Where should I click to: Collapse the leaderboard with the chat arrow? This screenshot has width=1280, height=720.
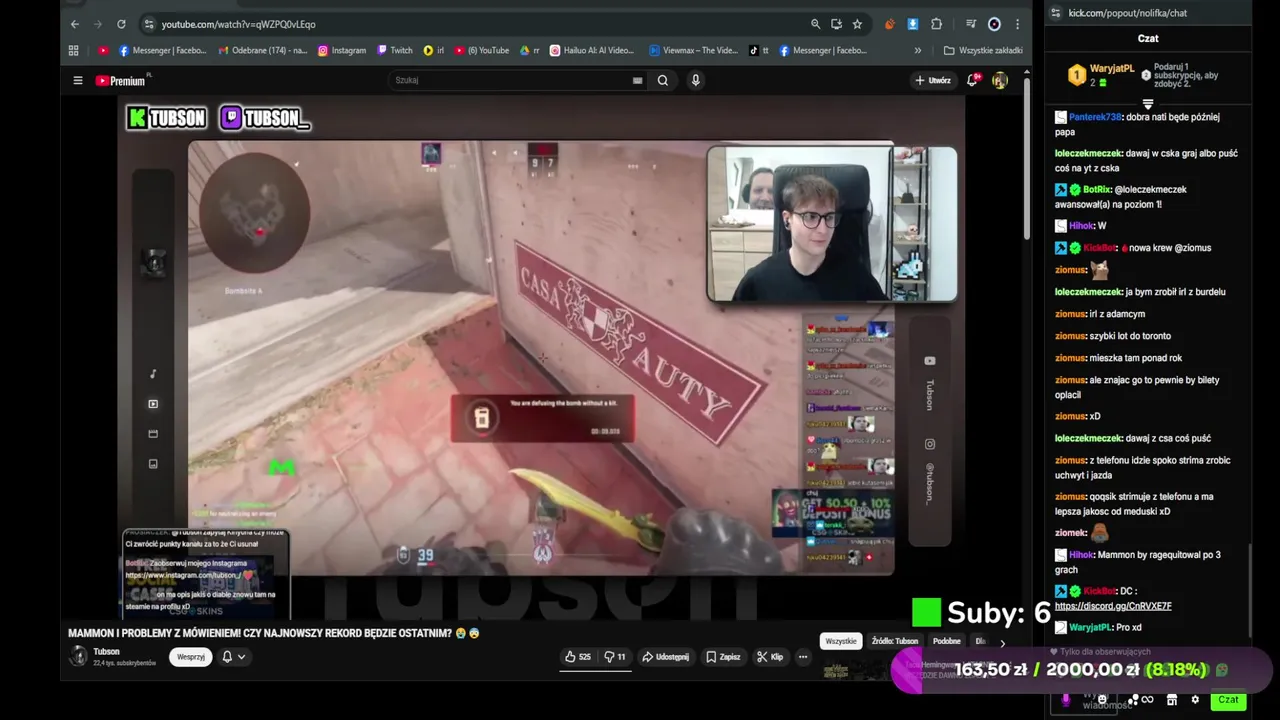click(x=1148, y=103)
